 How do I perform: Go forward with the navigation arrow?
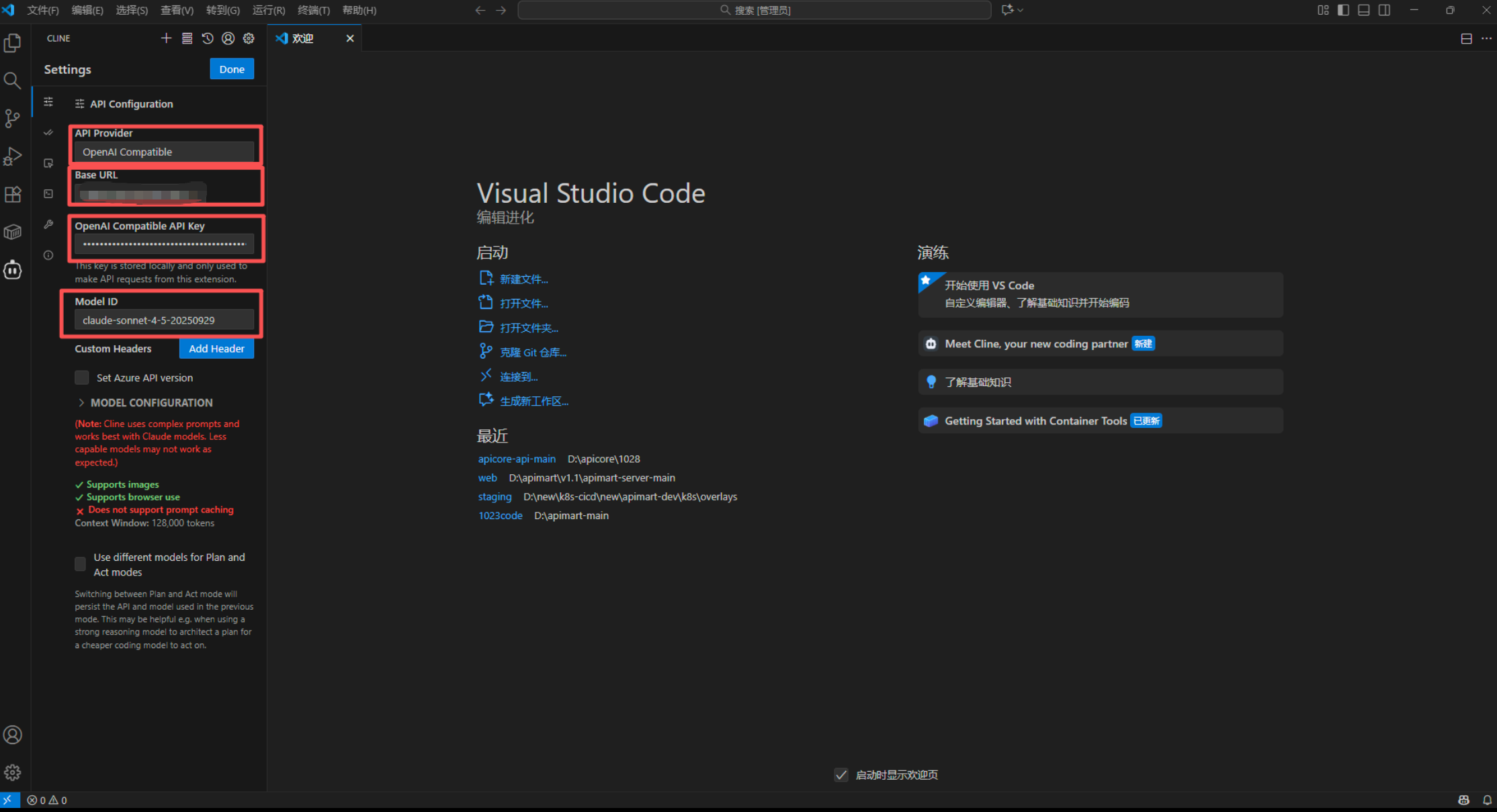click(501, 10)
